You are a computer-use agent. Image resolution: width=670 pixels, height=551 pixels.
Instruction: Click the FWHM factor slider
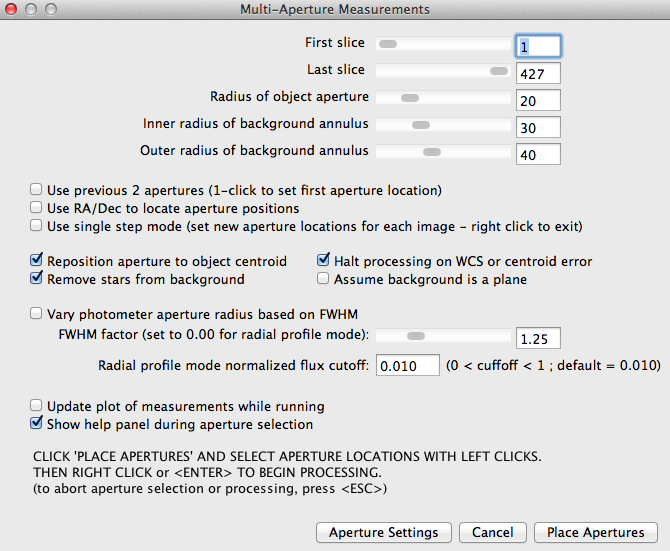pos(441,336)
